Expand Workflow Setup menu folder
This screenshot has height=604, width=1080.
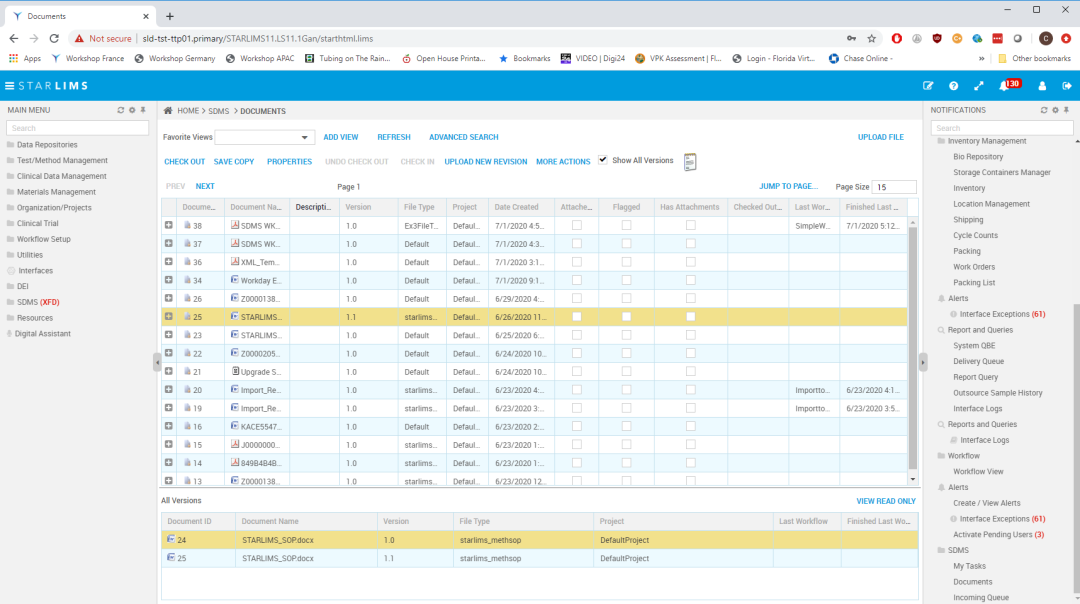(x=39, y=239)
